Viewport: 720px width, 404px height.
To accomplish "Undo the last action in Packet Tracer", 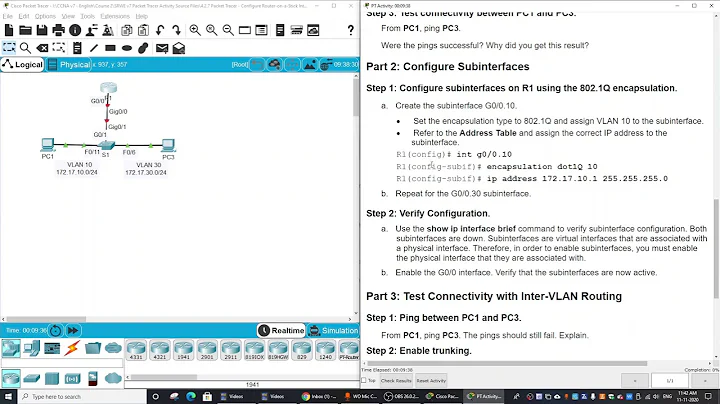I will click(160, 30).
